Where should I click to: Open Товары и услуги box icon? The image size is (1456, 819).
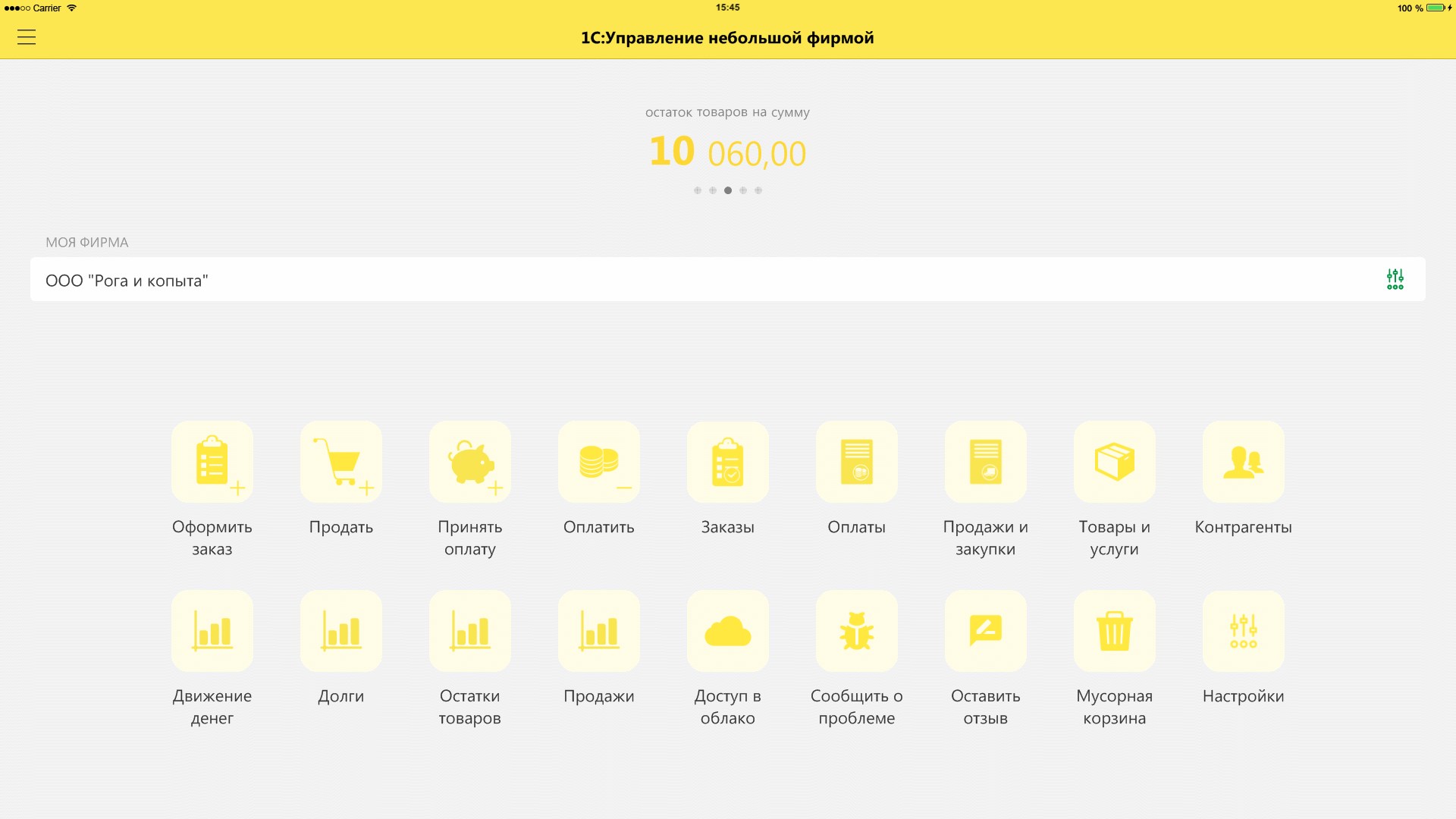coord(1115,462)
